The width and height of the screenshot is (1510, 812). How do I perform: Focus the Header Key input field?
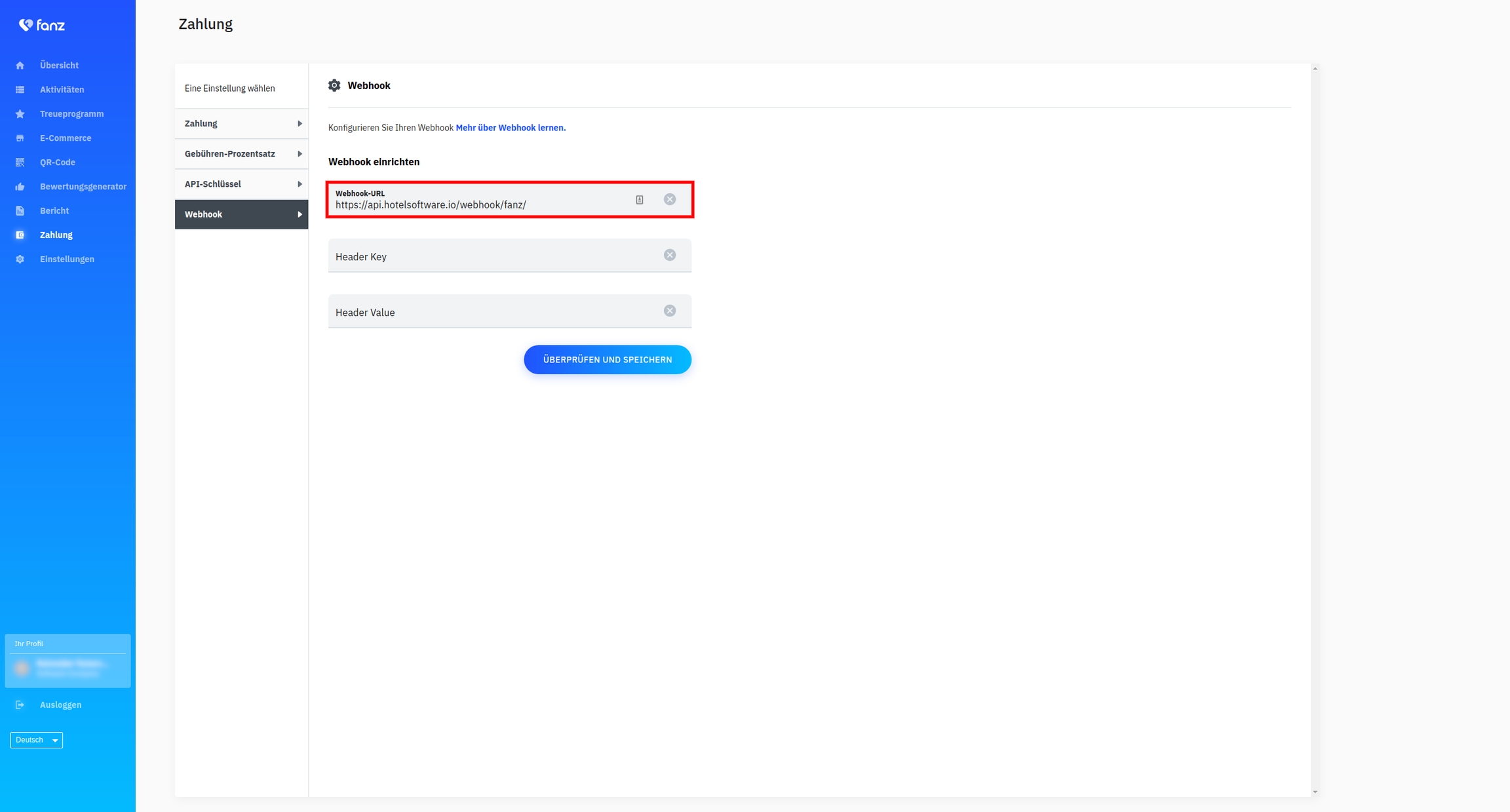coord(492,256)
